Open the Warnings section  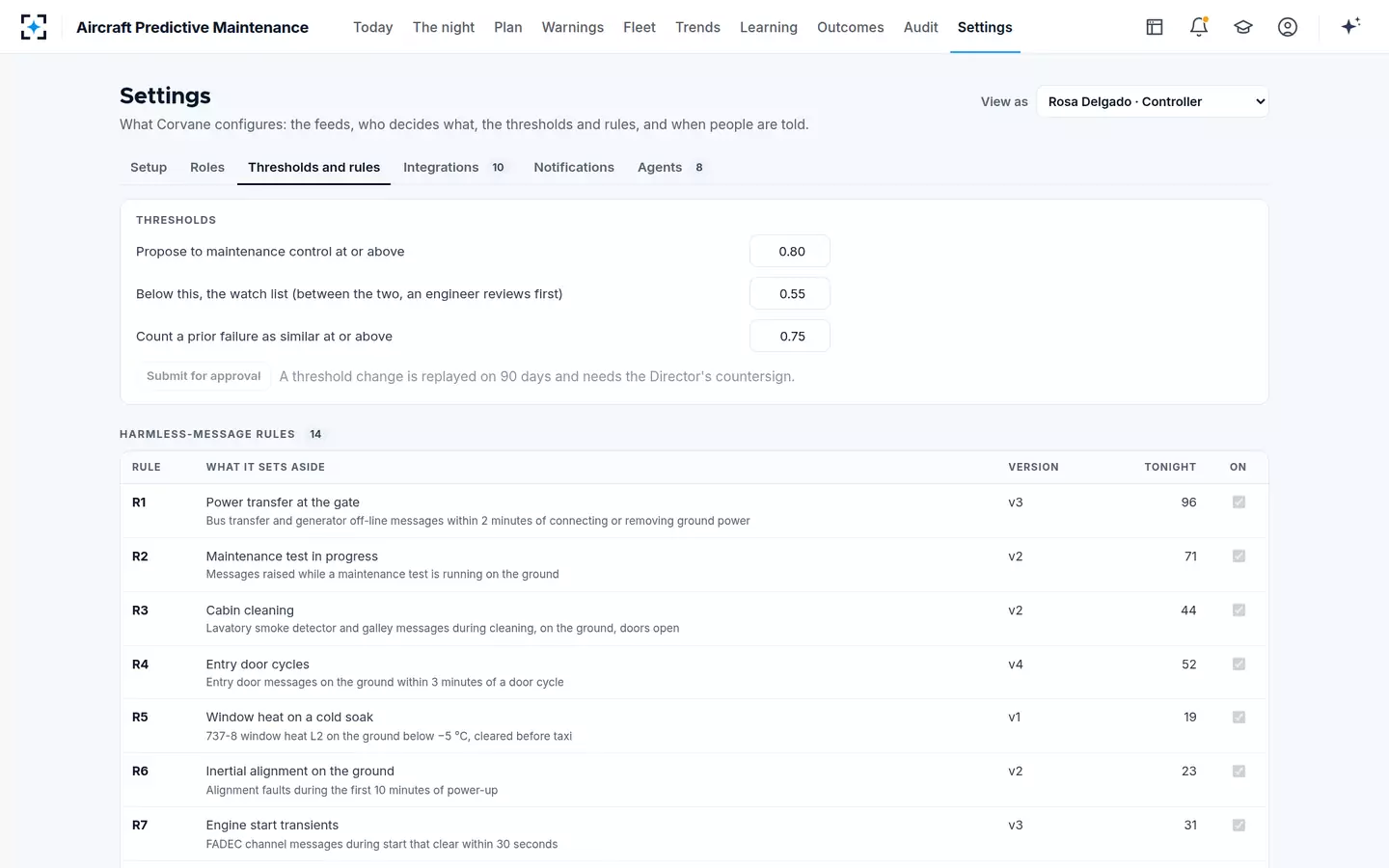(x=573, y=27)
